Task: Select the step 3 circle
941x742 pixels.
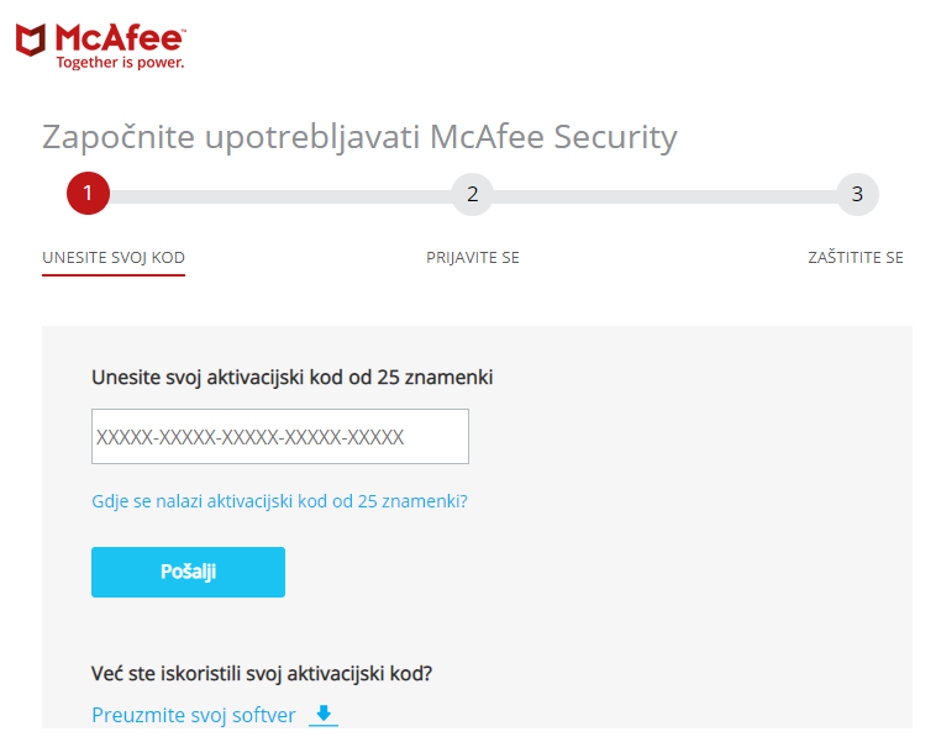Action: tap(857, 194)
